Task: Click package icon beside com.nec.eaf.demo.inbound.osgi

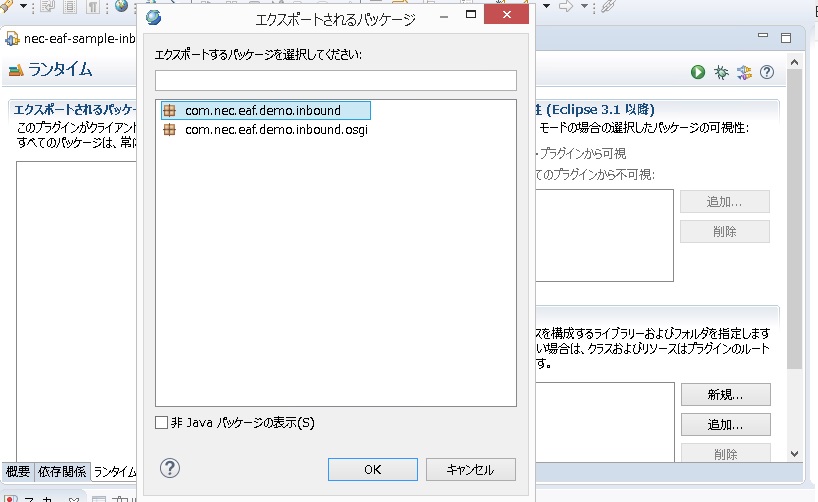Action: 170,129
